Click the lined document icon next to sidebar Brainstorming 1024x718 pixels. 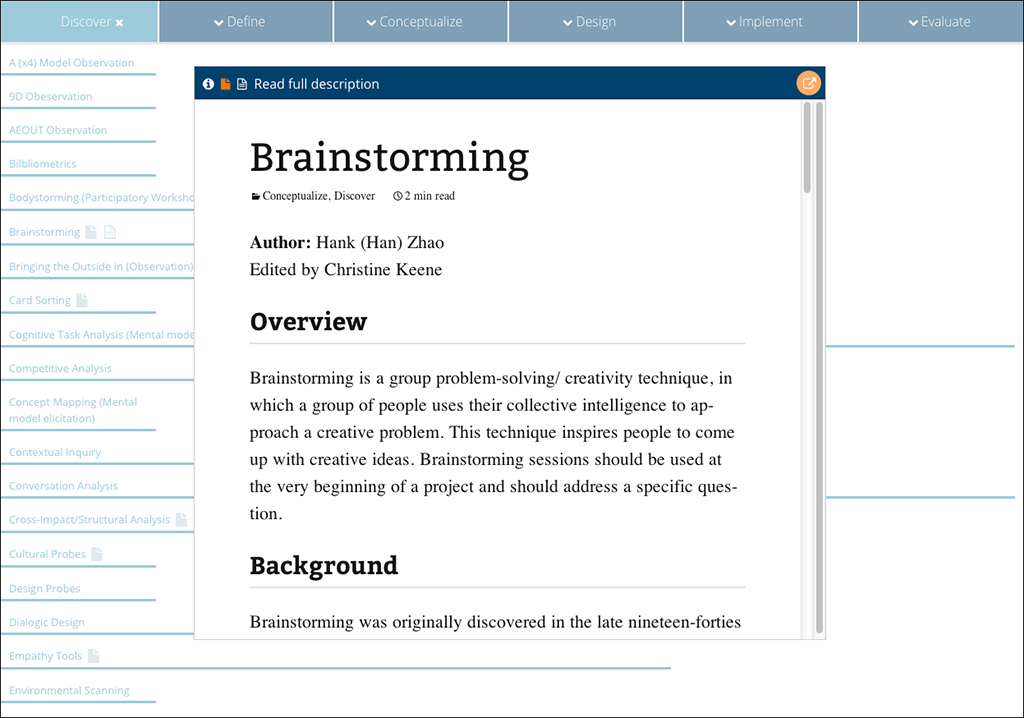click(x=110, y=232)
